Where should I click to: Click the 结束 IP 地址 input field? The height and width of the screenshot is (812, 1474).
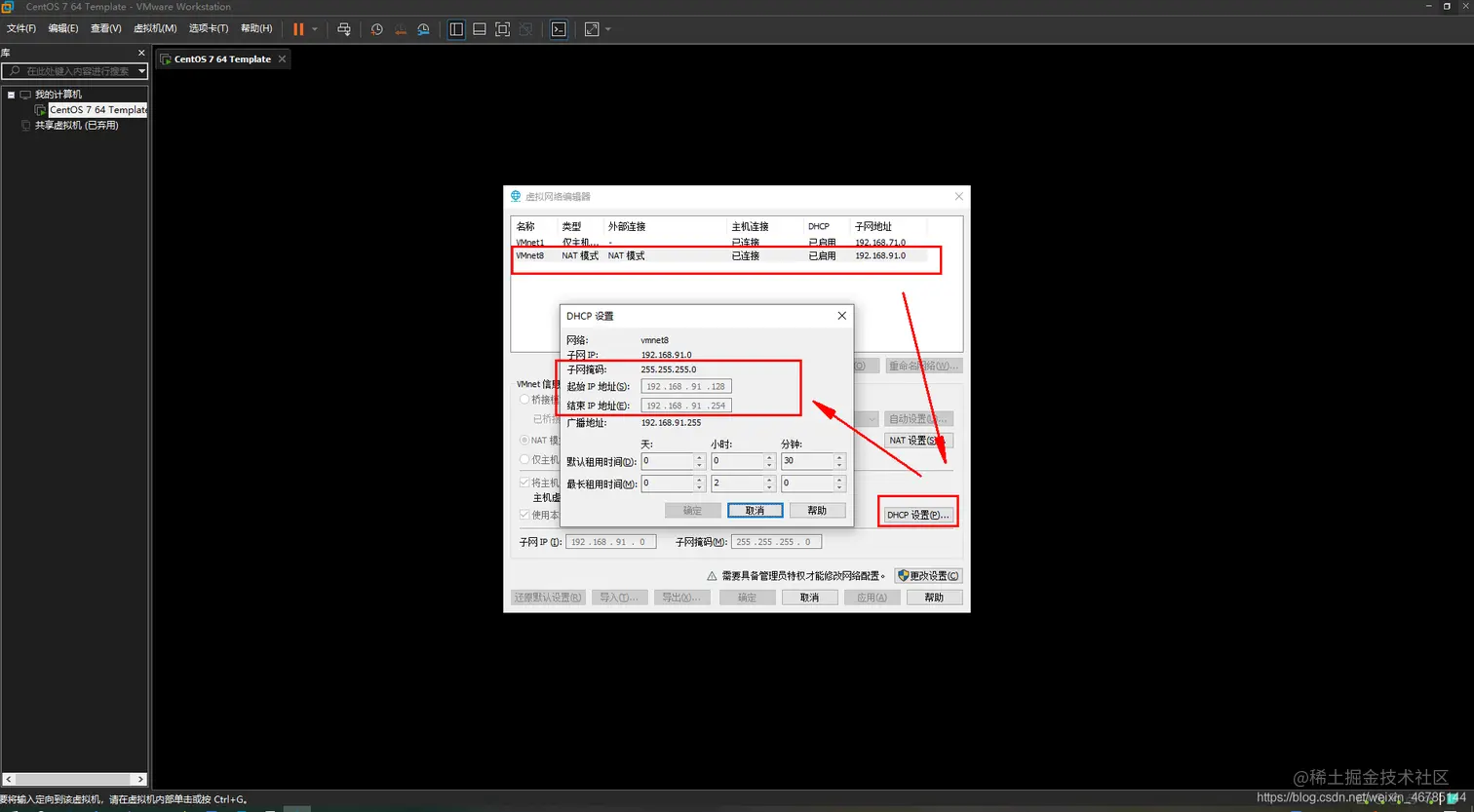pos(686,406)
